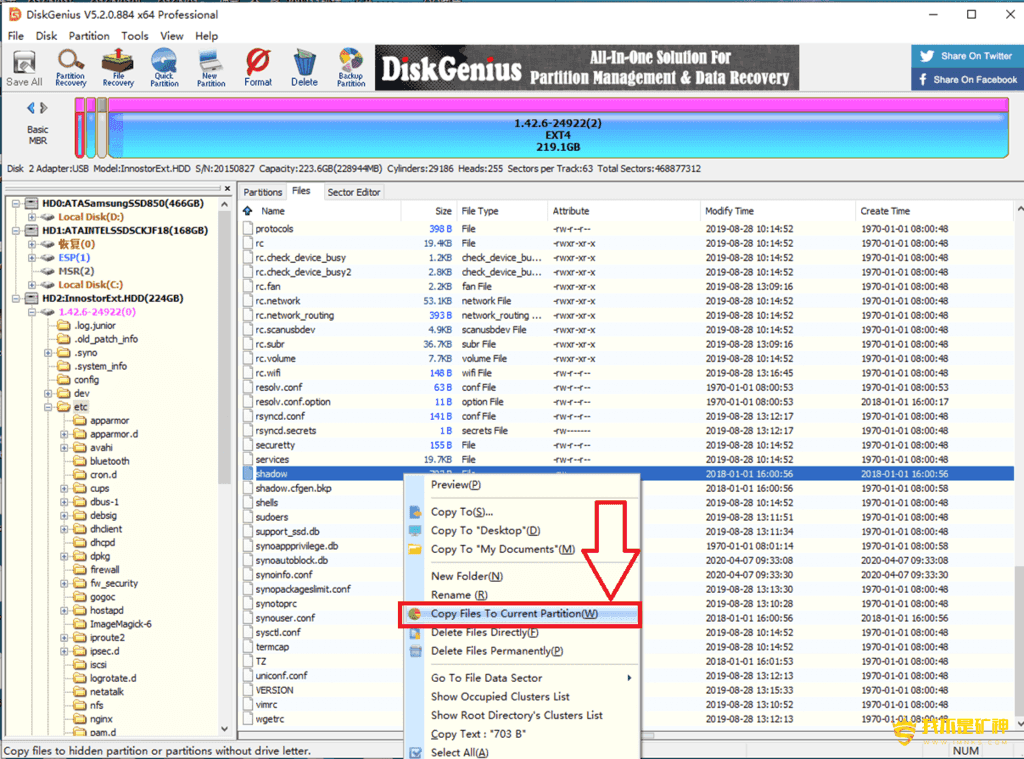
Task: Select the .system_info folder in tree
Action: tap(101, 366)
